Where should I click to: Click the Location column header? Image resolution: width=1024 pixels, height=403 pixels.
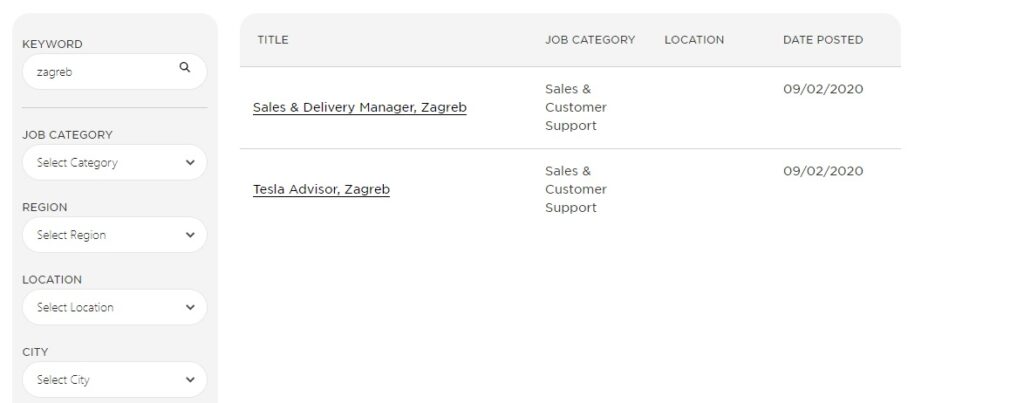pos(694,40)
